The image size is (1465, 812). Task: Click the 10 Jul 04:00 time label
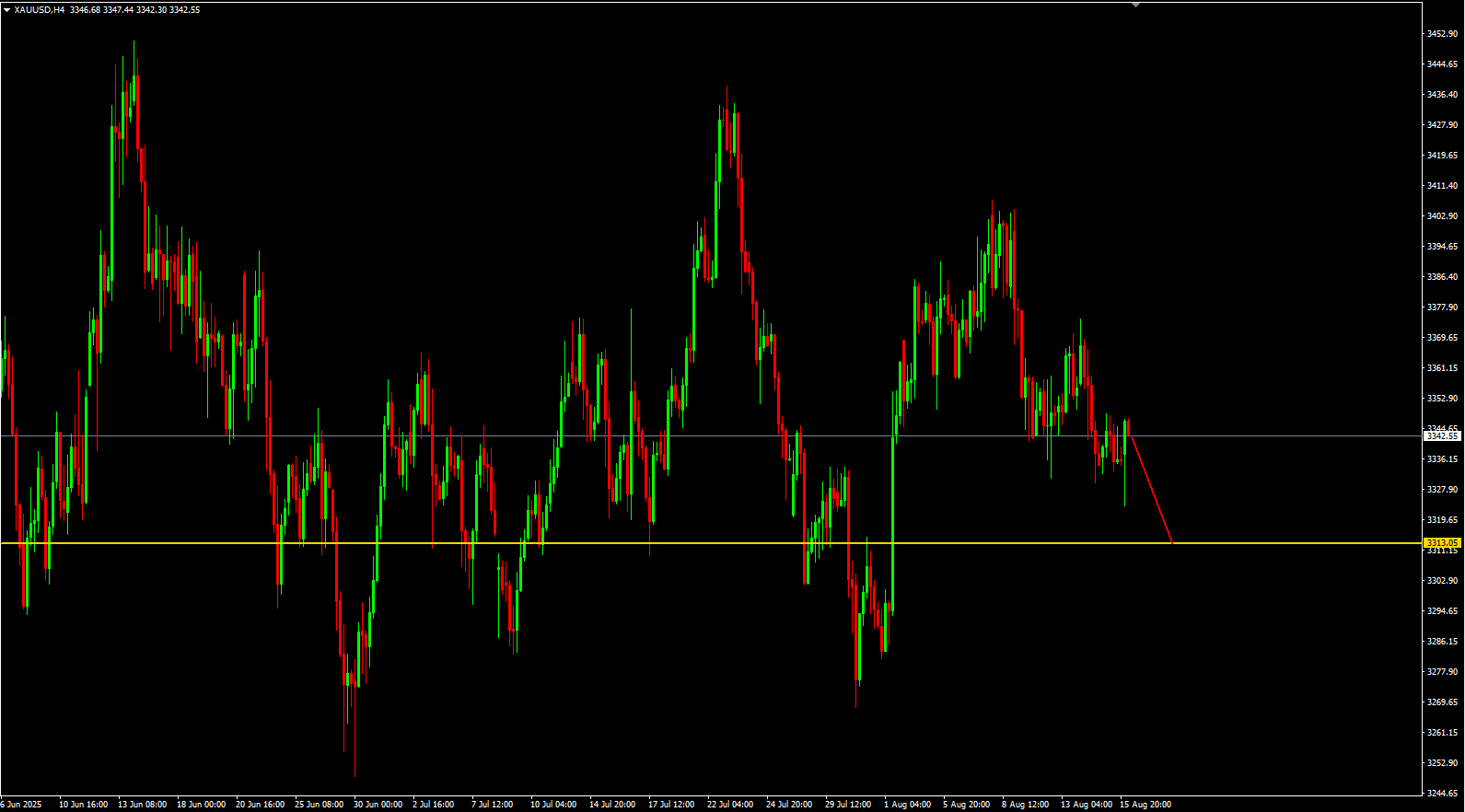pyautogui.click(x=553, y=805)
